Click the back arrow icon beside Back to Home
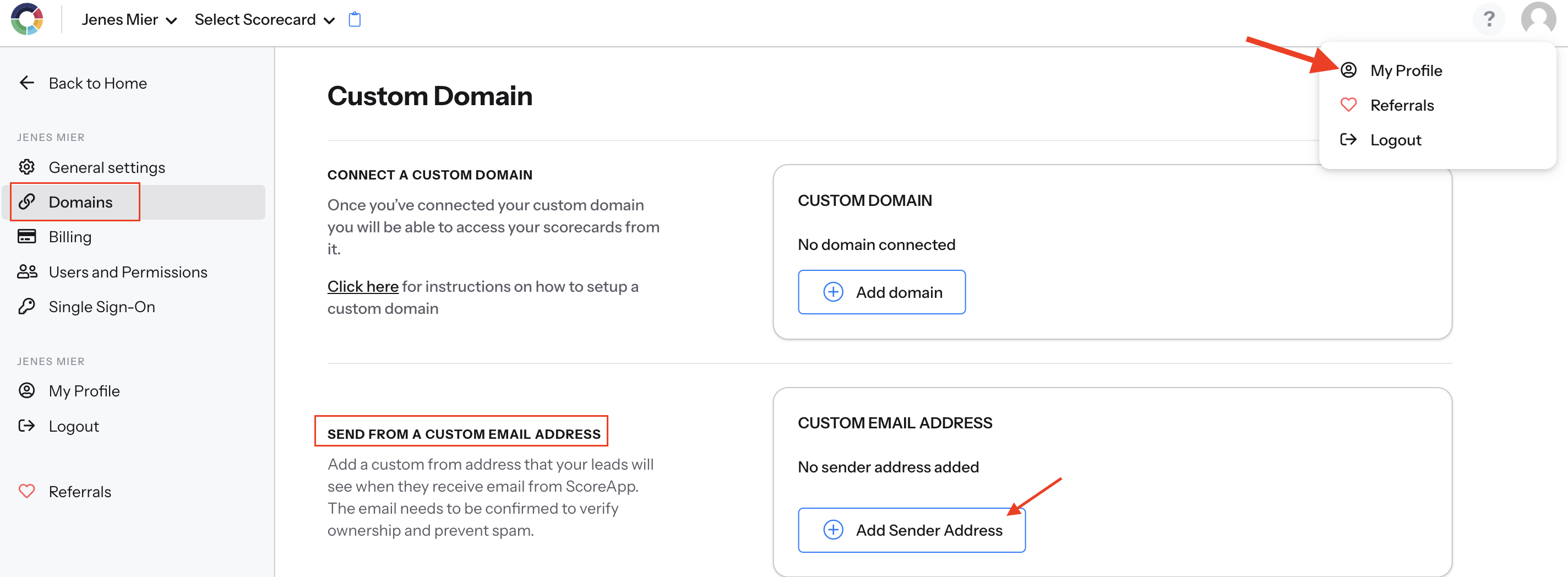The image size is (1568, 577). (27, 83)
